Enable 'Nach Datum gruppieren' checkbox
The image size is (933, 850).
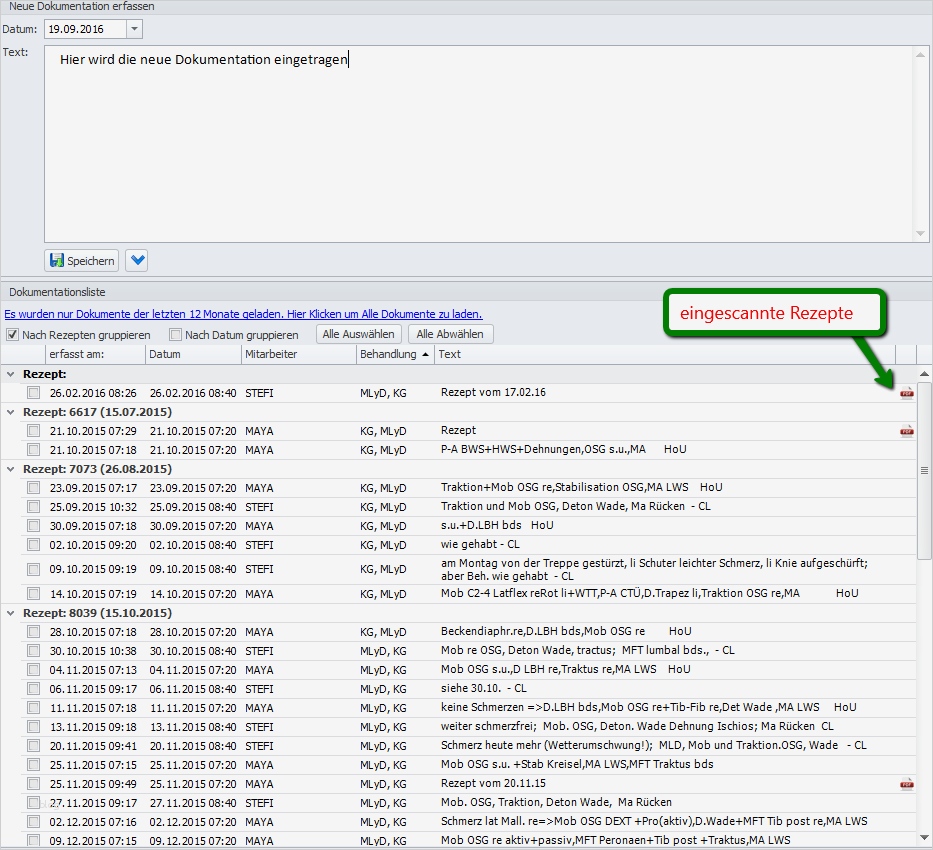click(x=176, y=335)
